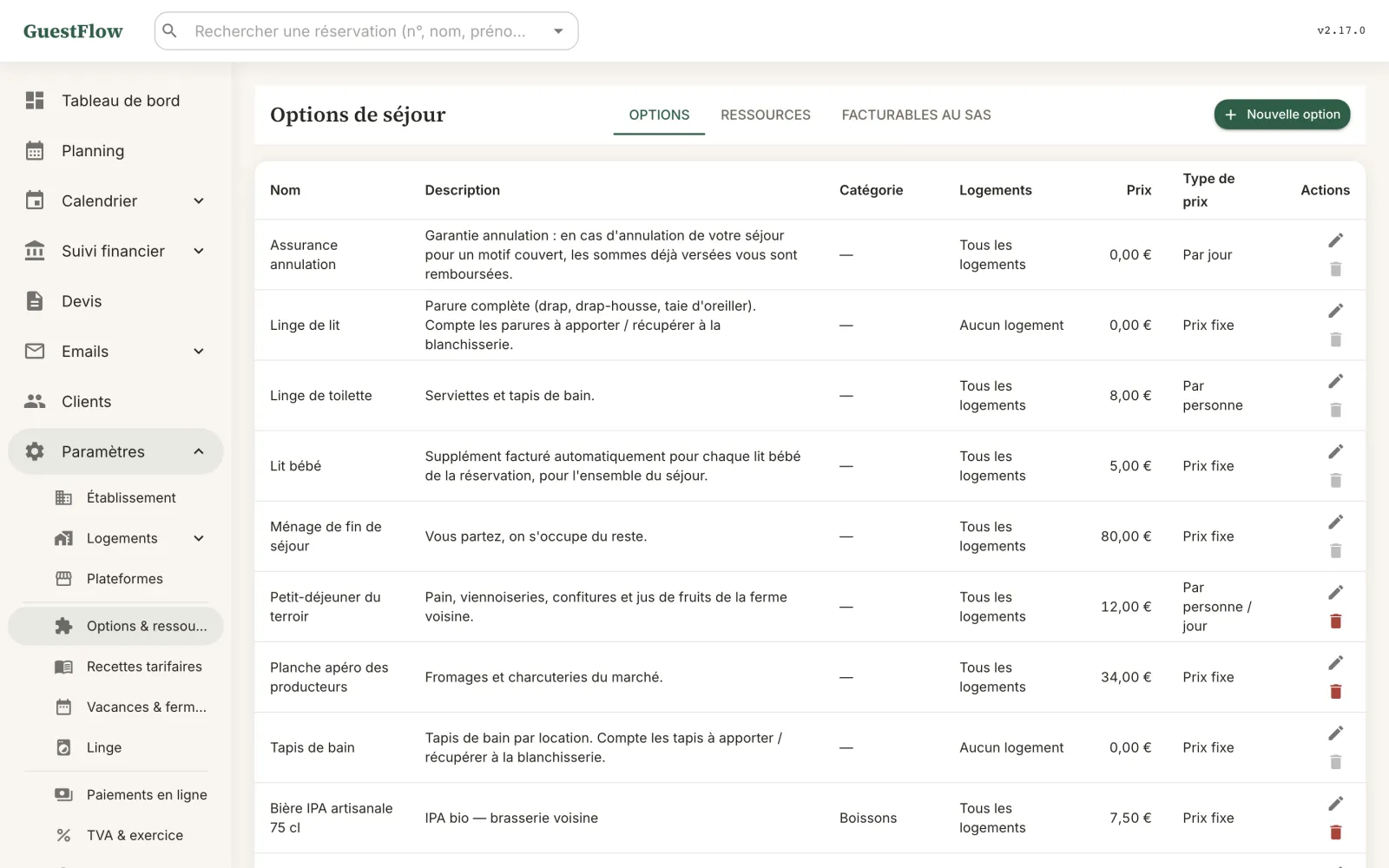Edit the Petit-déjeuner du terroir option

(1335, 592)
